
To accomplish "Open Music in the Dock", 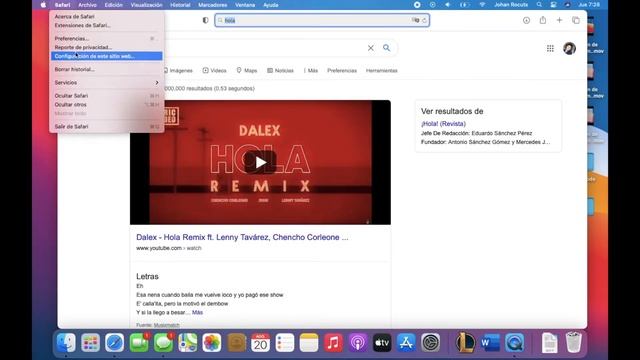I will 333,342.
